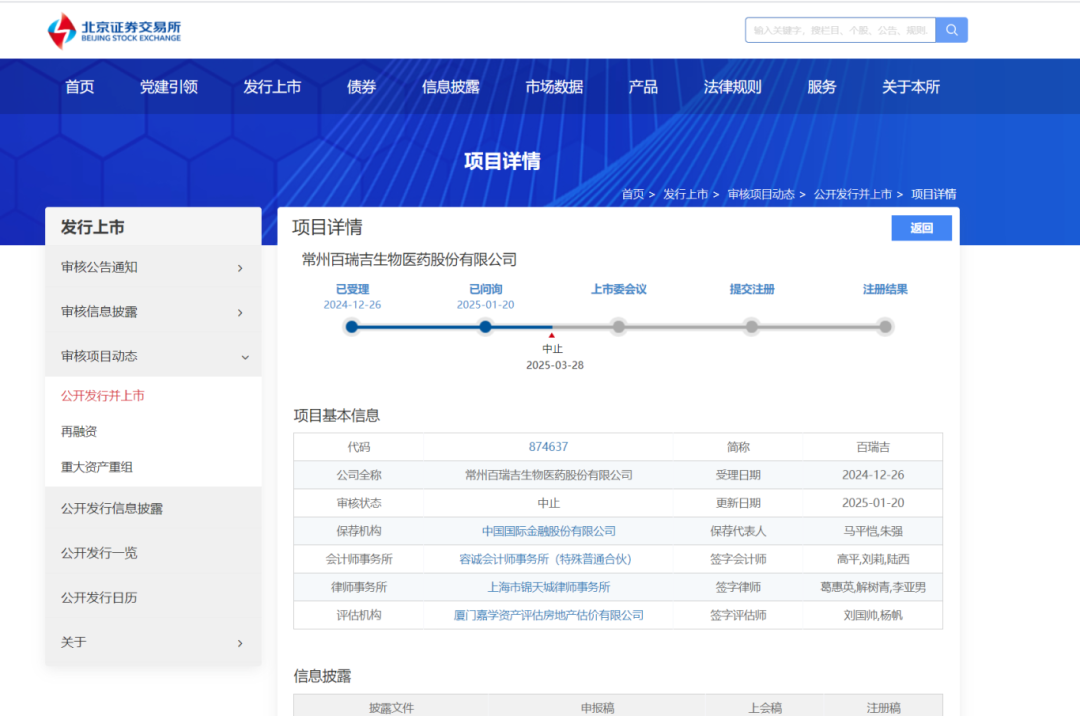Open the 党建引领 navigation menu
The height and width of the screenshot is (716, 1080).
[x=169, y=87]
